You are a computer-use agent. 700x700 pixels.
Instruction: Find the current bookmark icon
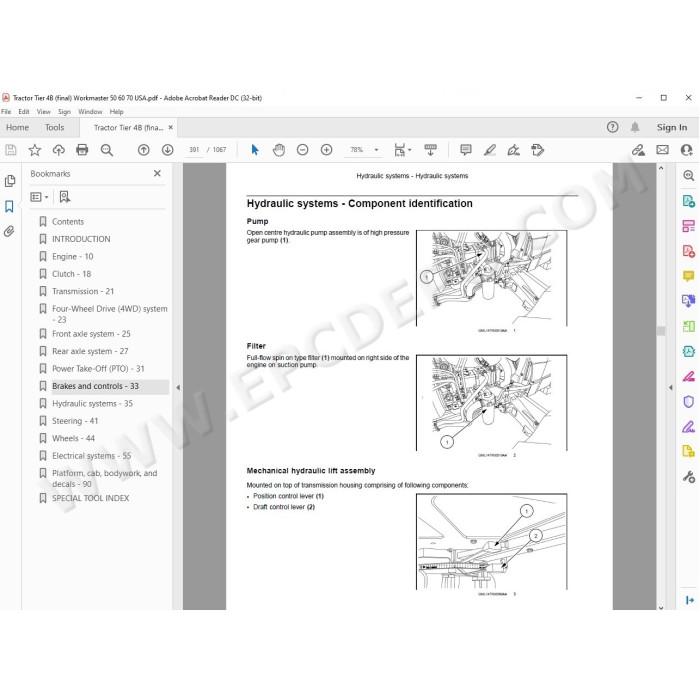coord(65,197)
